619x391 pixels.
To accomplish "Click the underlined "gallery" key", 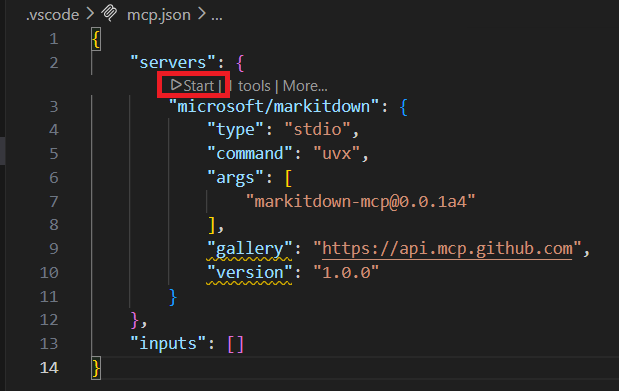I will coord(250,249).
